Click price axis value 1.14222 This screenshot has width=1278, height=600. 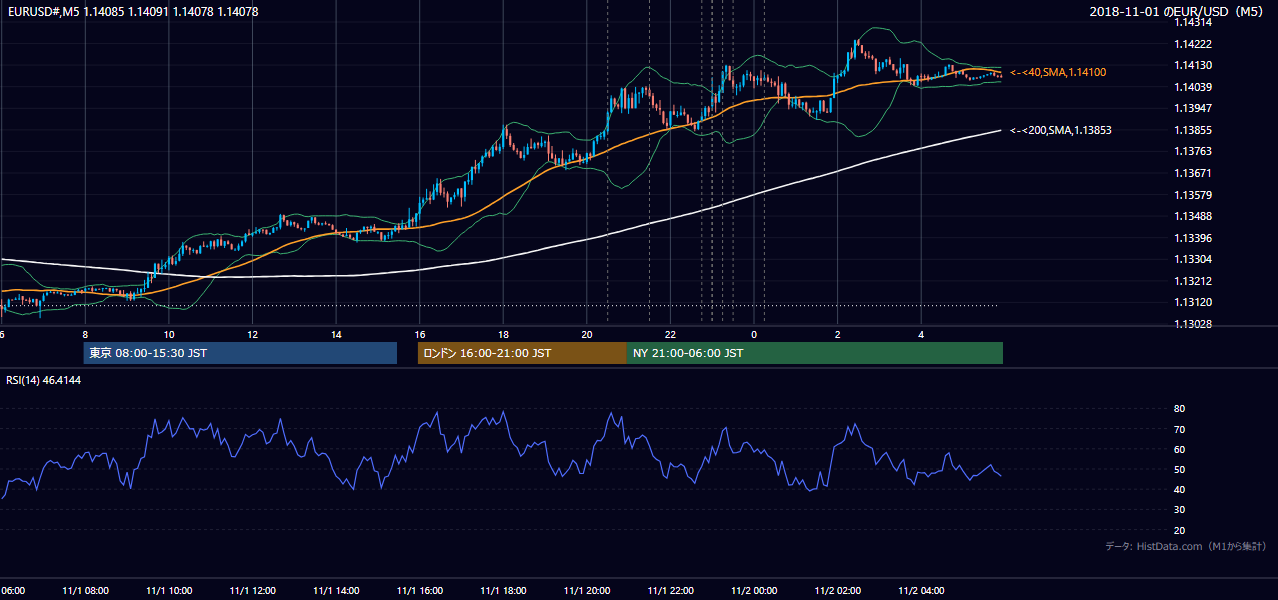[x=1193, y=44]
